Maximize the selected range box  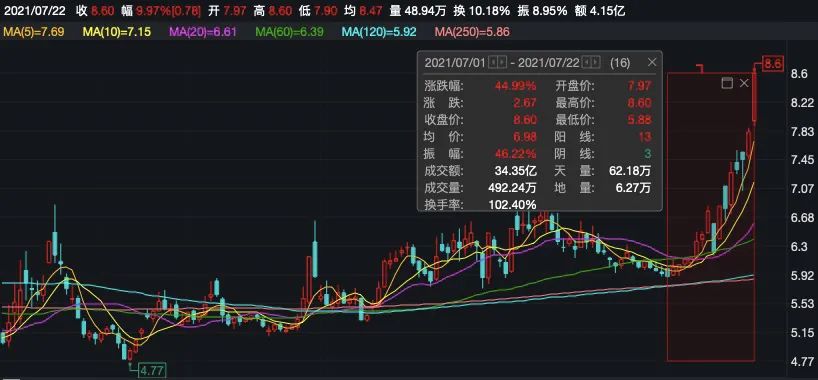[727, 83]
